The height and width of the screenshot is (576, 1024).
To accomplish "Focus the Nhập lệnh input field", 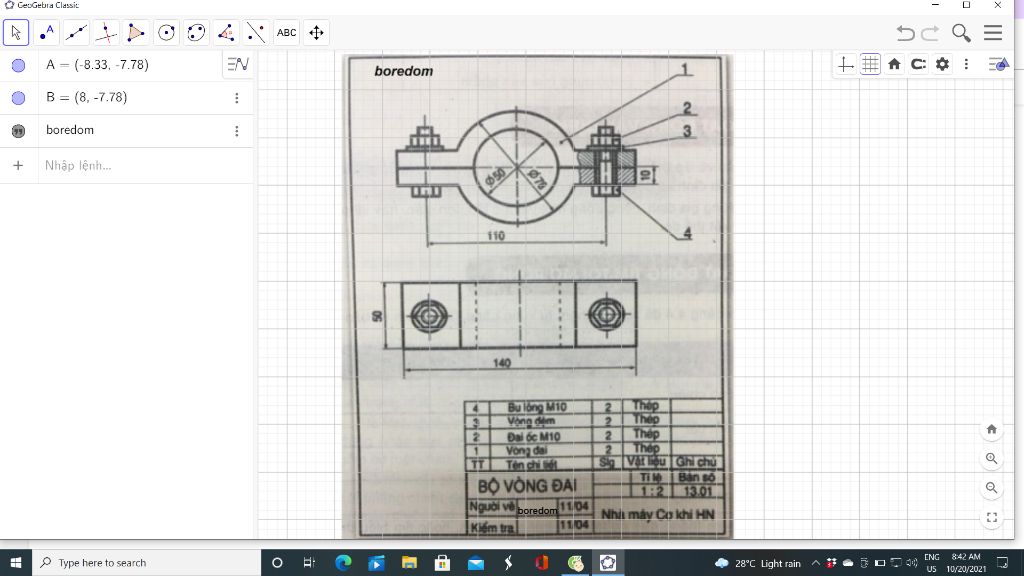I will 145,166.
